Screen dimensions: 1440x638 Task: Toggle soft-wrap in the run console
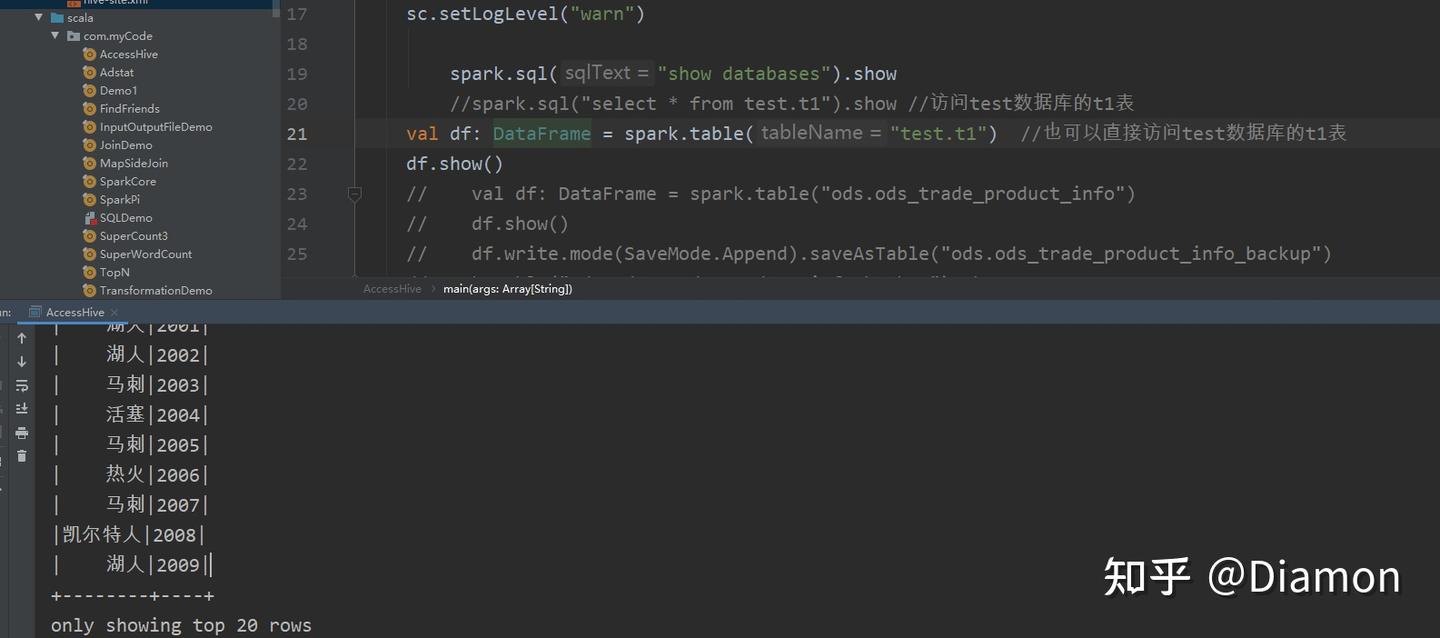click(21, 385)
